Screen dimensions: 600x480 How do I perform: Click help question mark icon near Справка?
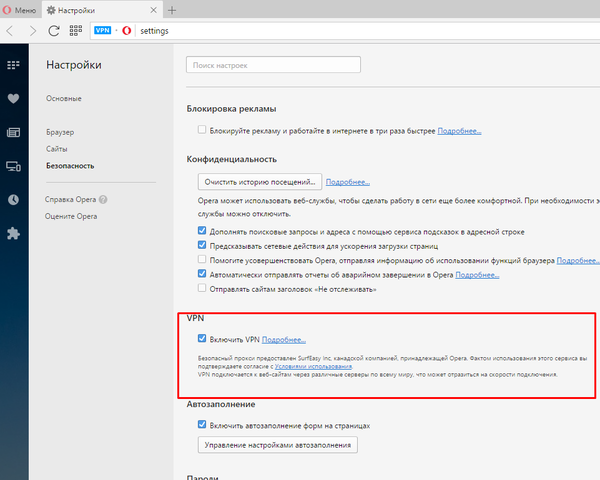103,199
